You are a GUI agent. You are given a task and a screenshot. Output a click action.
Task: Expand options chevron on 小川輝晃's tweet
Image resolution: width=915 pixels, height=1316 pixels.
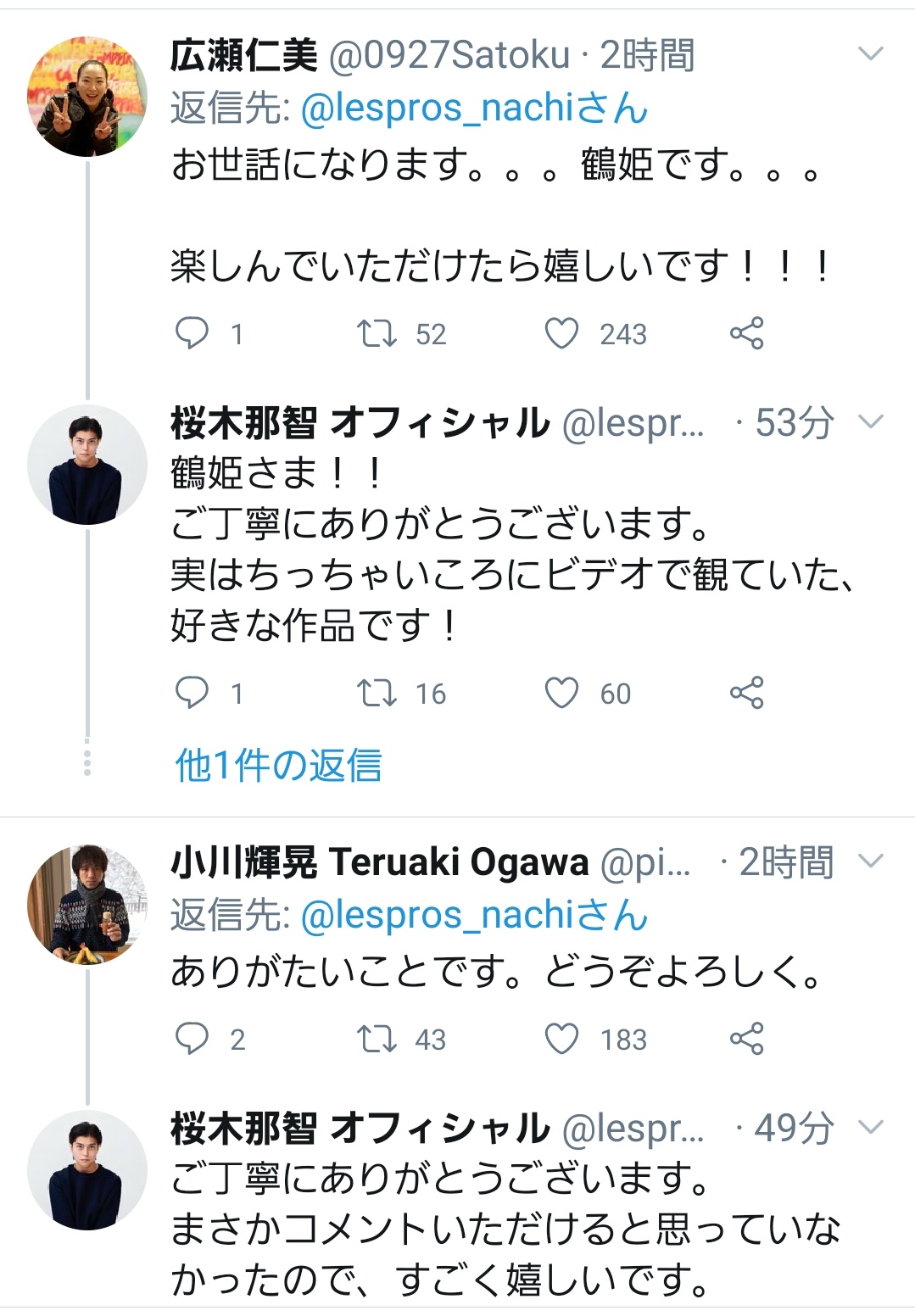pyautogui.click(x=871, y=862)
